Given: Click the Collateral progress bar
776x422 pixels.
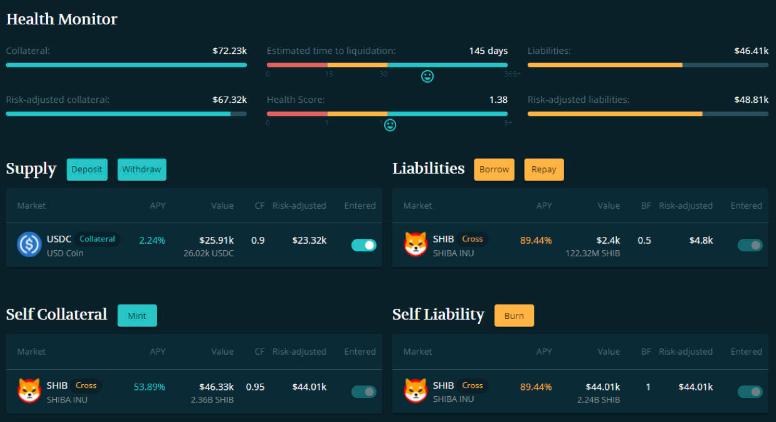Looking at the screenshot, I should pos(126,65).
